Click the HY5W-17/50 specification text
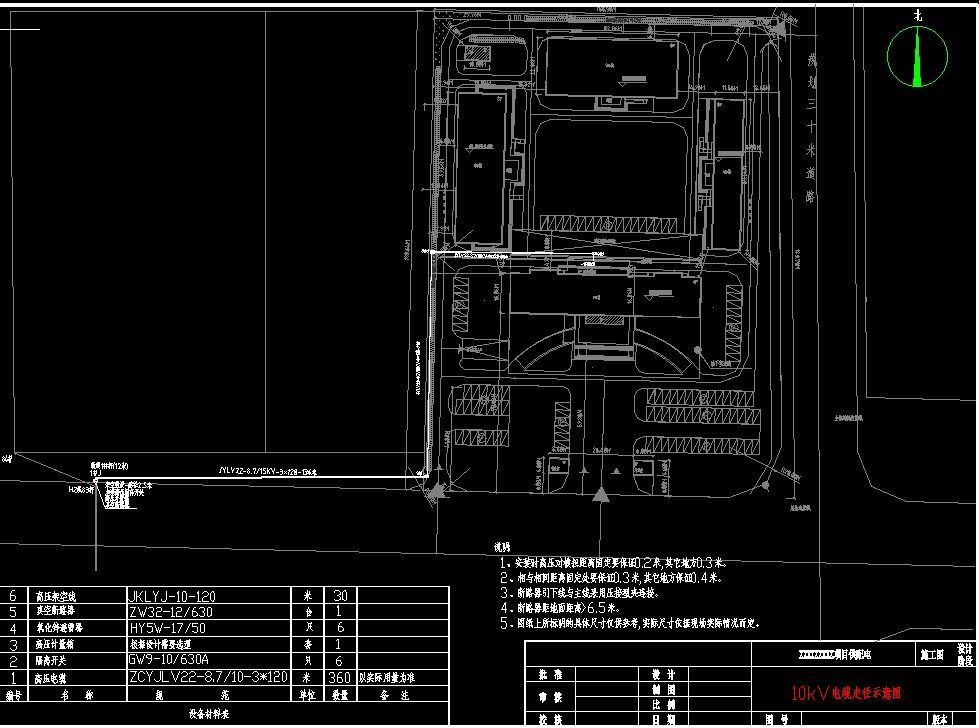The width and height of the screenshot is (979, 728). point(167,628)
